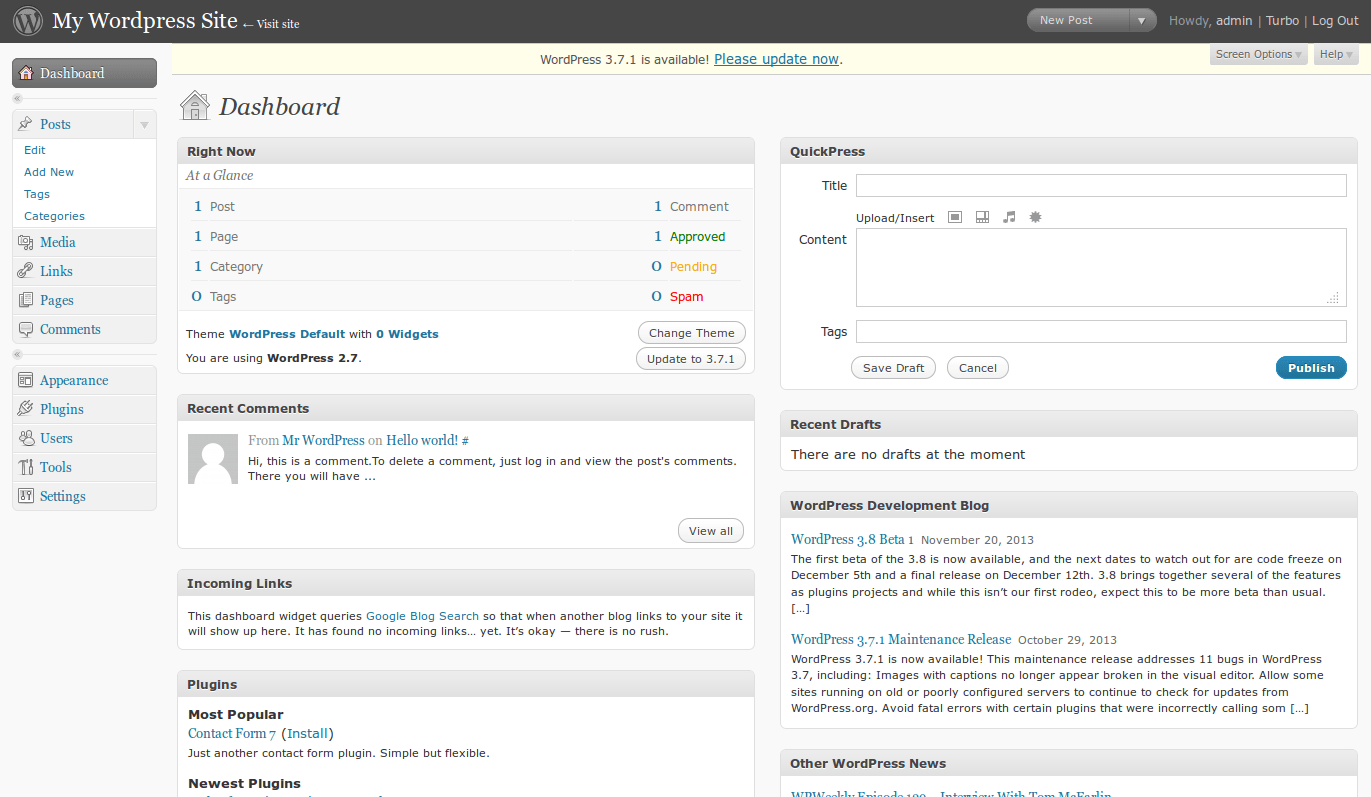Select the Tools icon in the sidebar
The width and height of the screenshot is (1371, 797).
25,467
